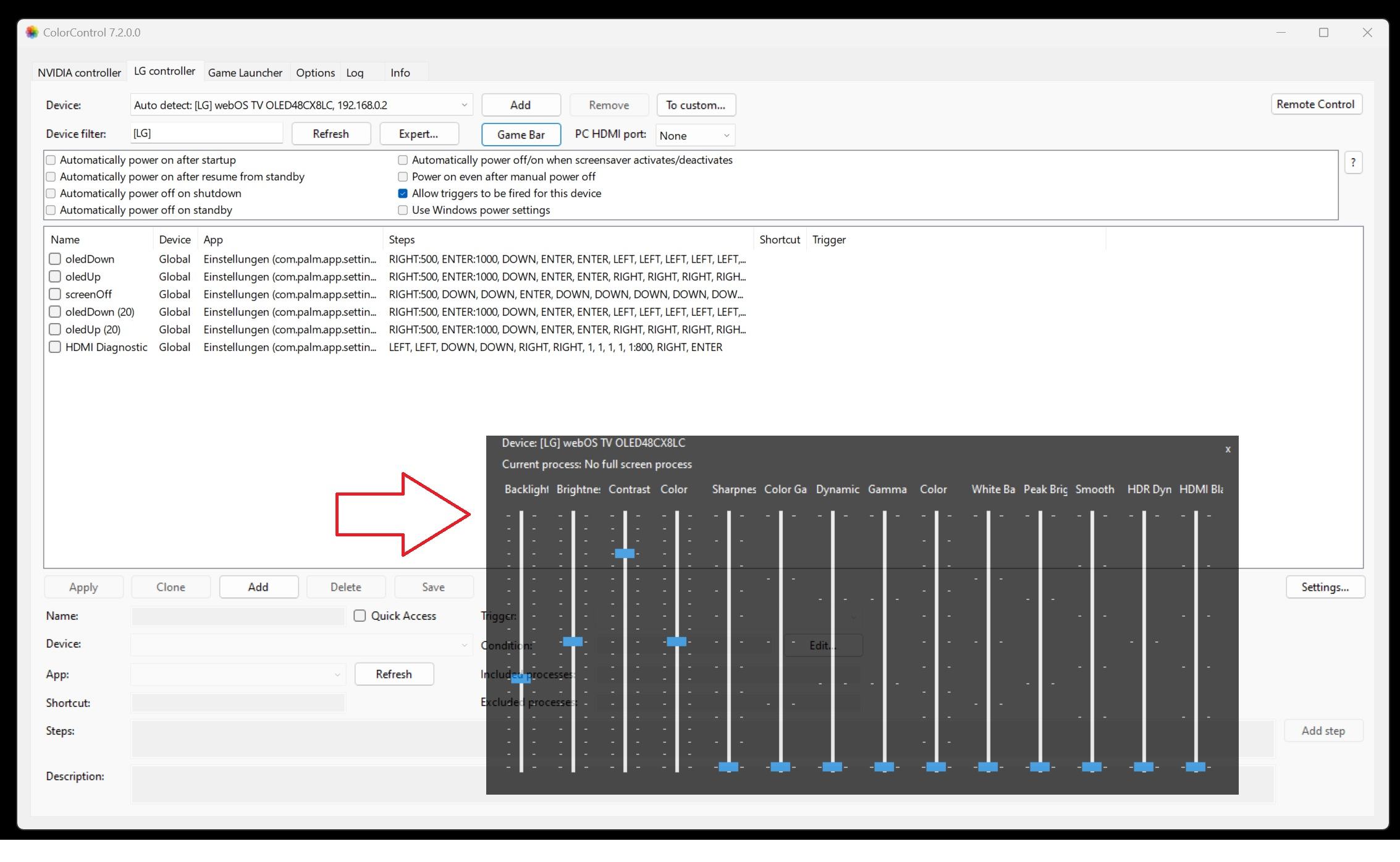Sort presets by Name column header
The height and width of the screenshot is (862, 1400).
click(x=99, y=240)
